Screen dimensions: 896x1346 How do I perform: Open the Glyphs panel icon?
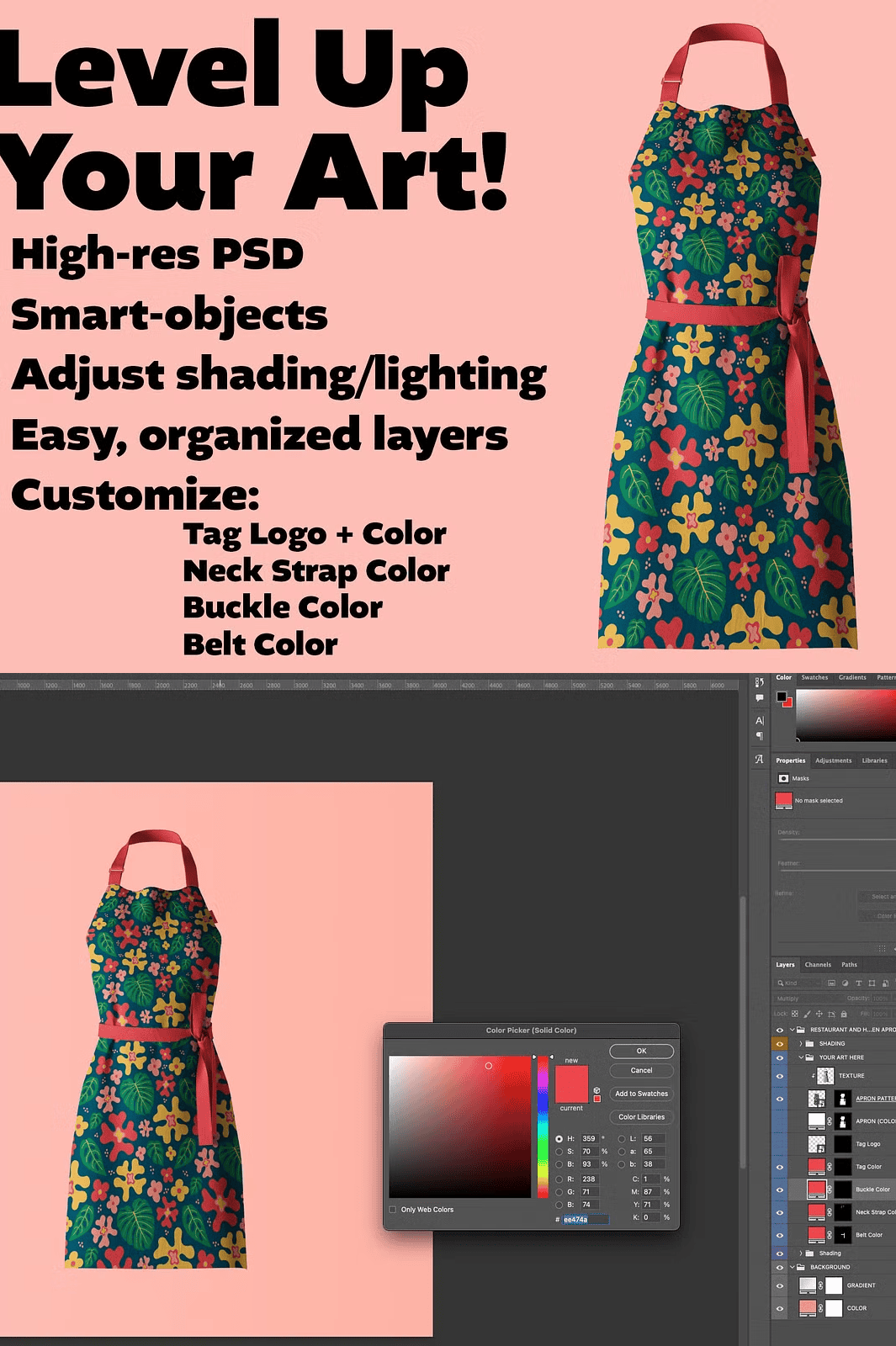point(759,759)
